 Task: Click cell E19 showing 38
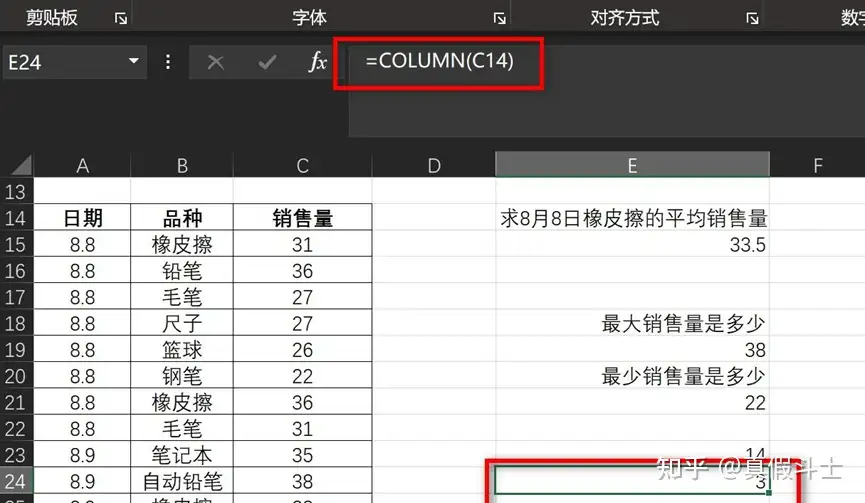(x=632, y=350)
